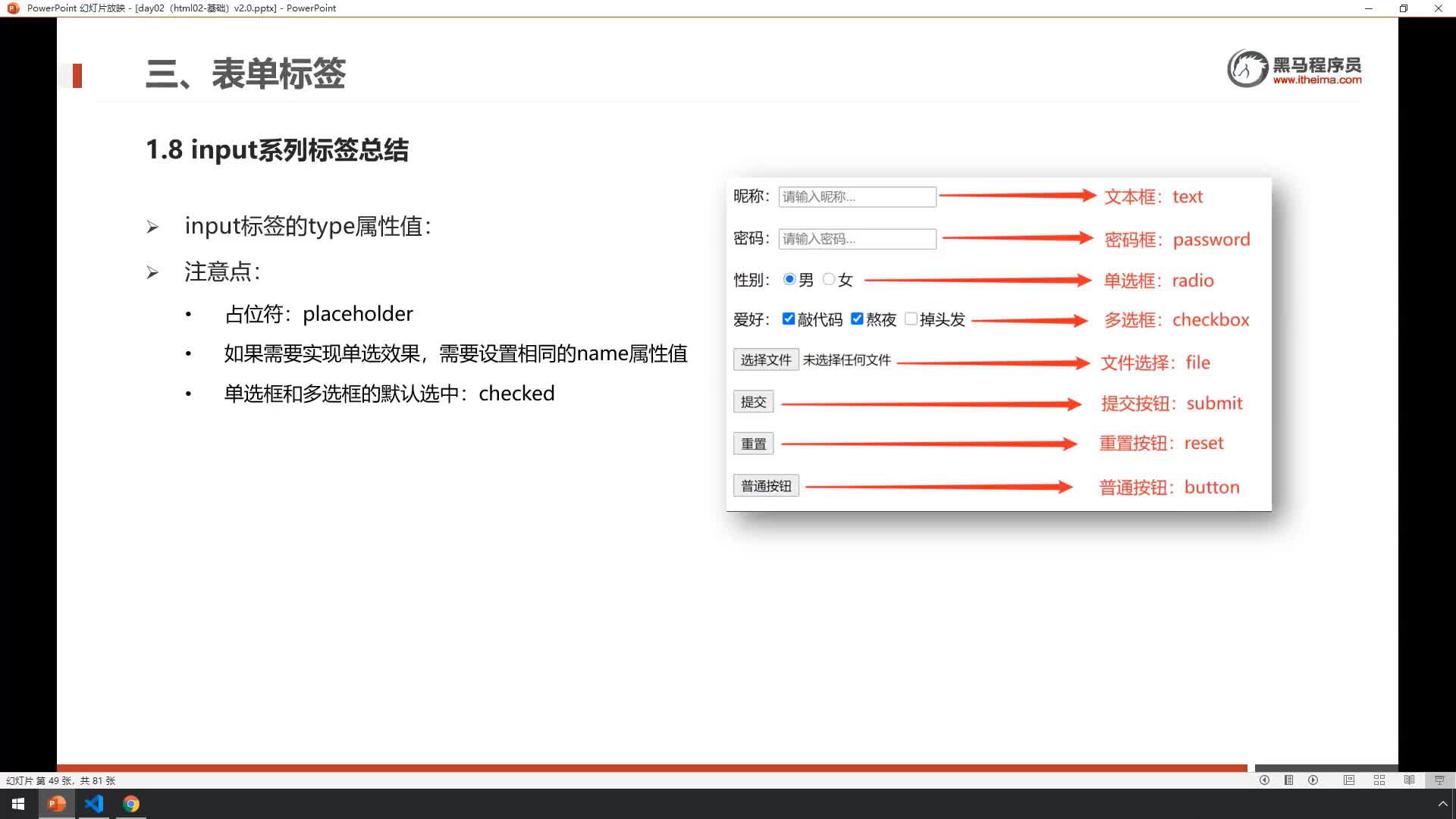This screenshot has width=1456, height=819.
Task: Click the text 占位符：placeholder
Action: point(318,314)
